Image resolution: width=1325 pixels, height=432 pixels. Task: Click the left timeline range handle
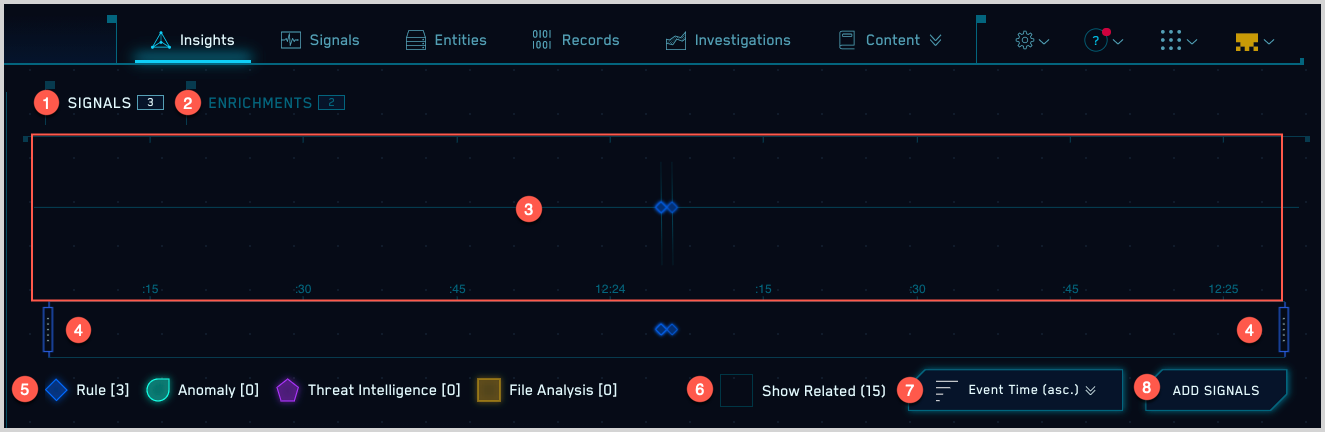click(48, 329)
